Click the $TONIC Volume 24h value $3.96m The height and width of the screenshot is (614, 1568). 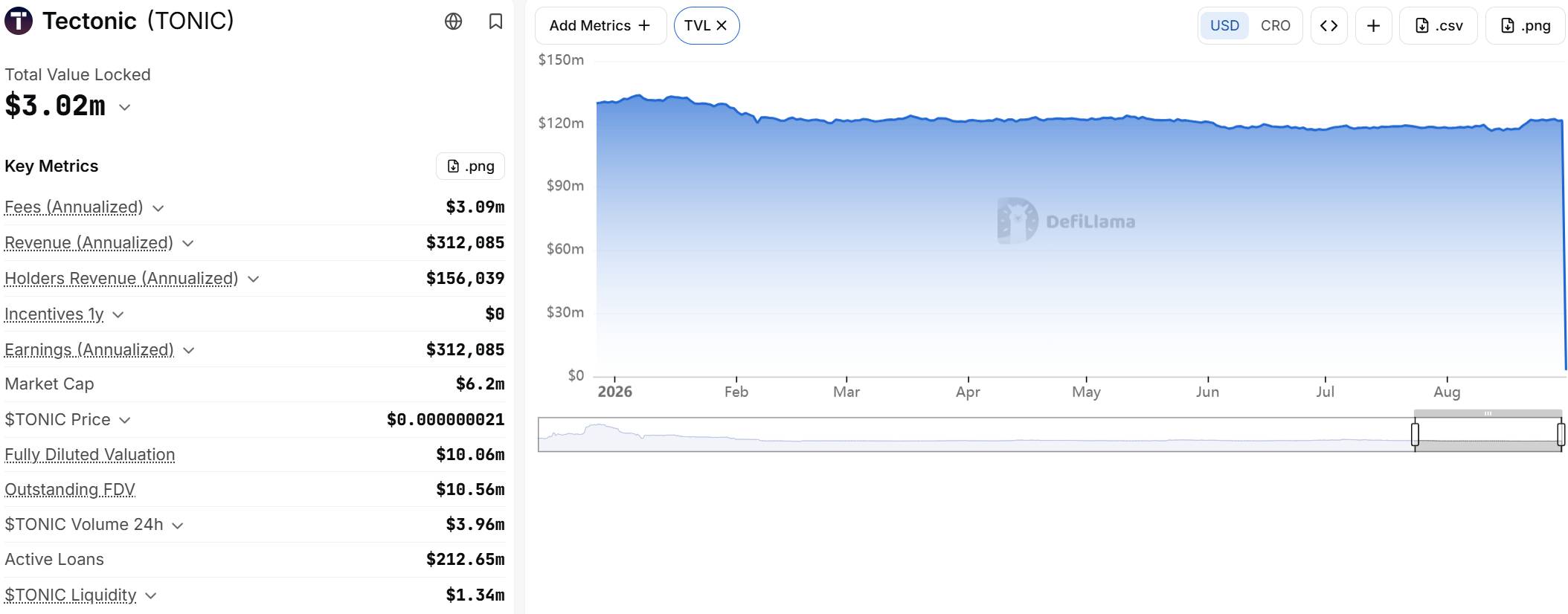point(475,524)
